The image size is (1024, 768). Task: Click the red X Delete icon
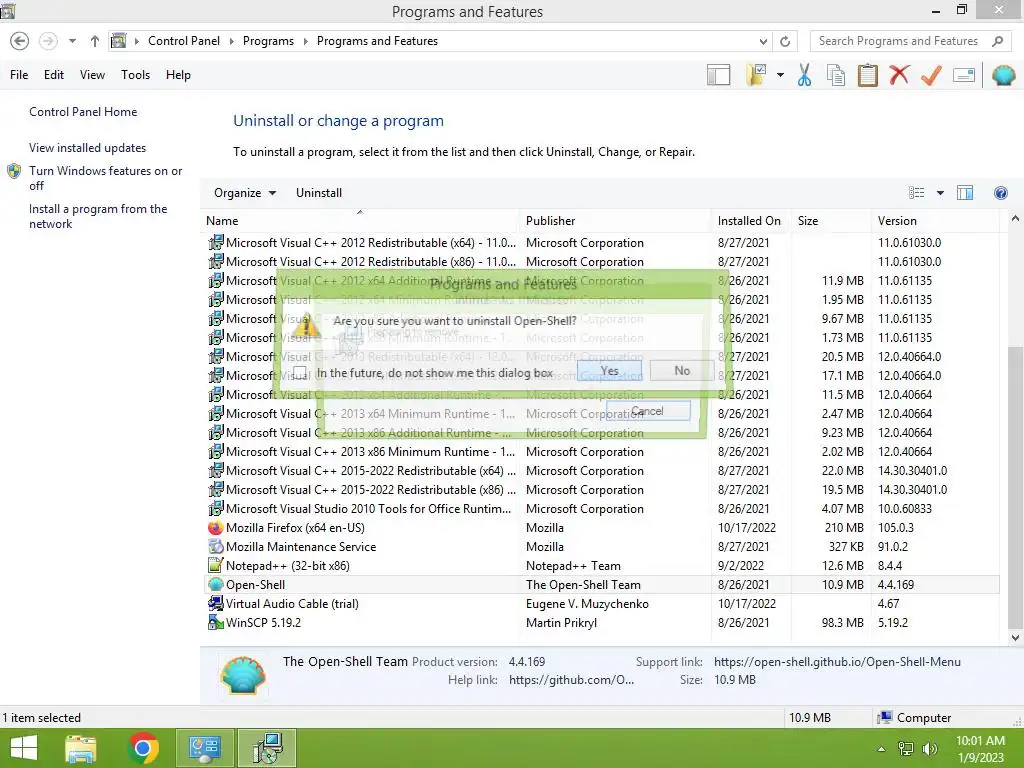pos(899,74)
